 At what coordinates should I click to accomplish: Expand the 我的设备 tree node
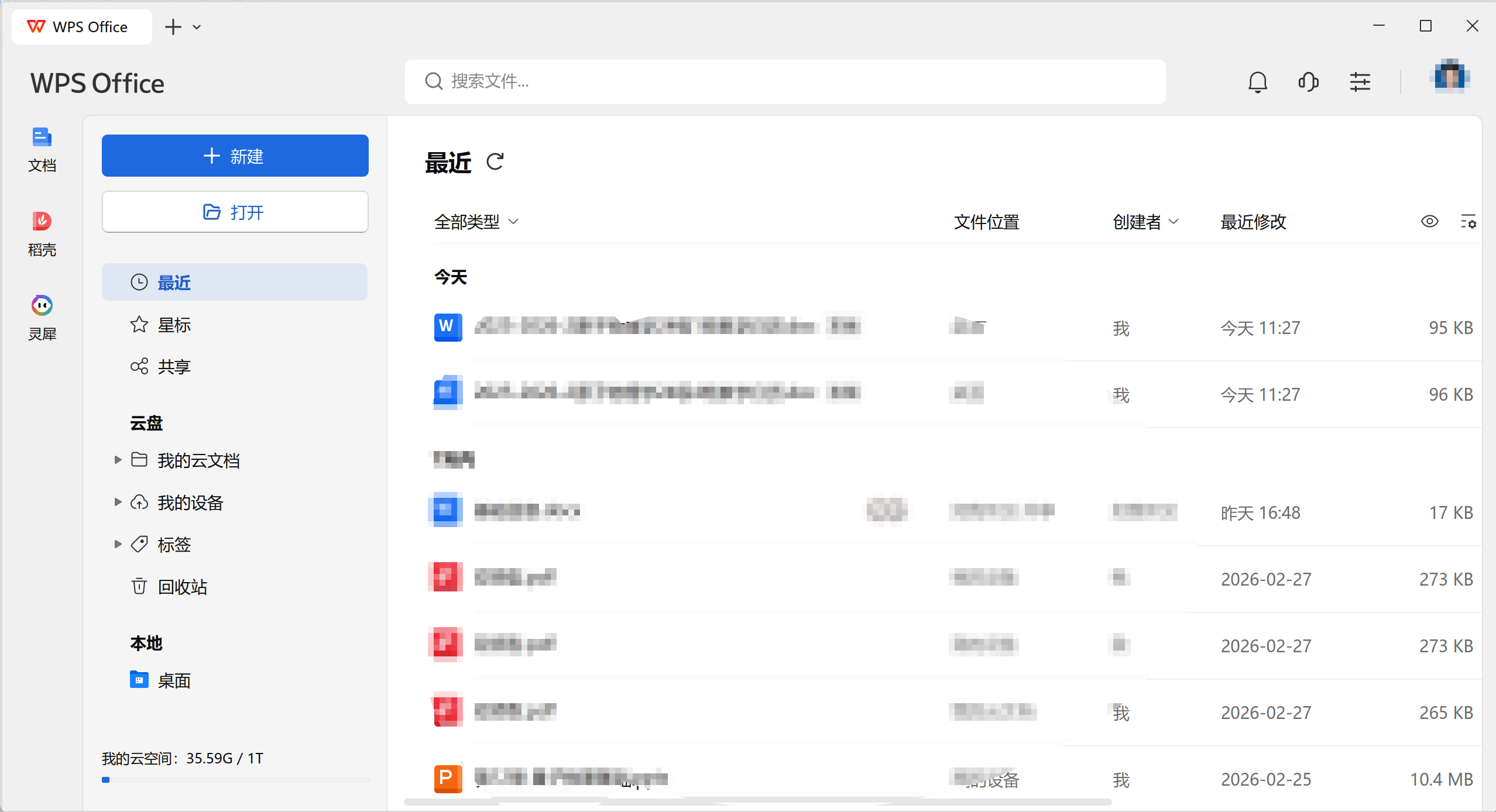tap(118, 502)
